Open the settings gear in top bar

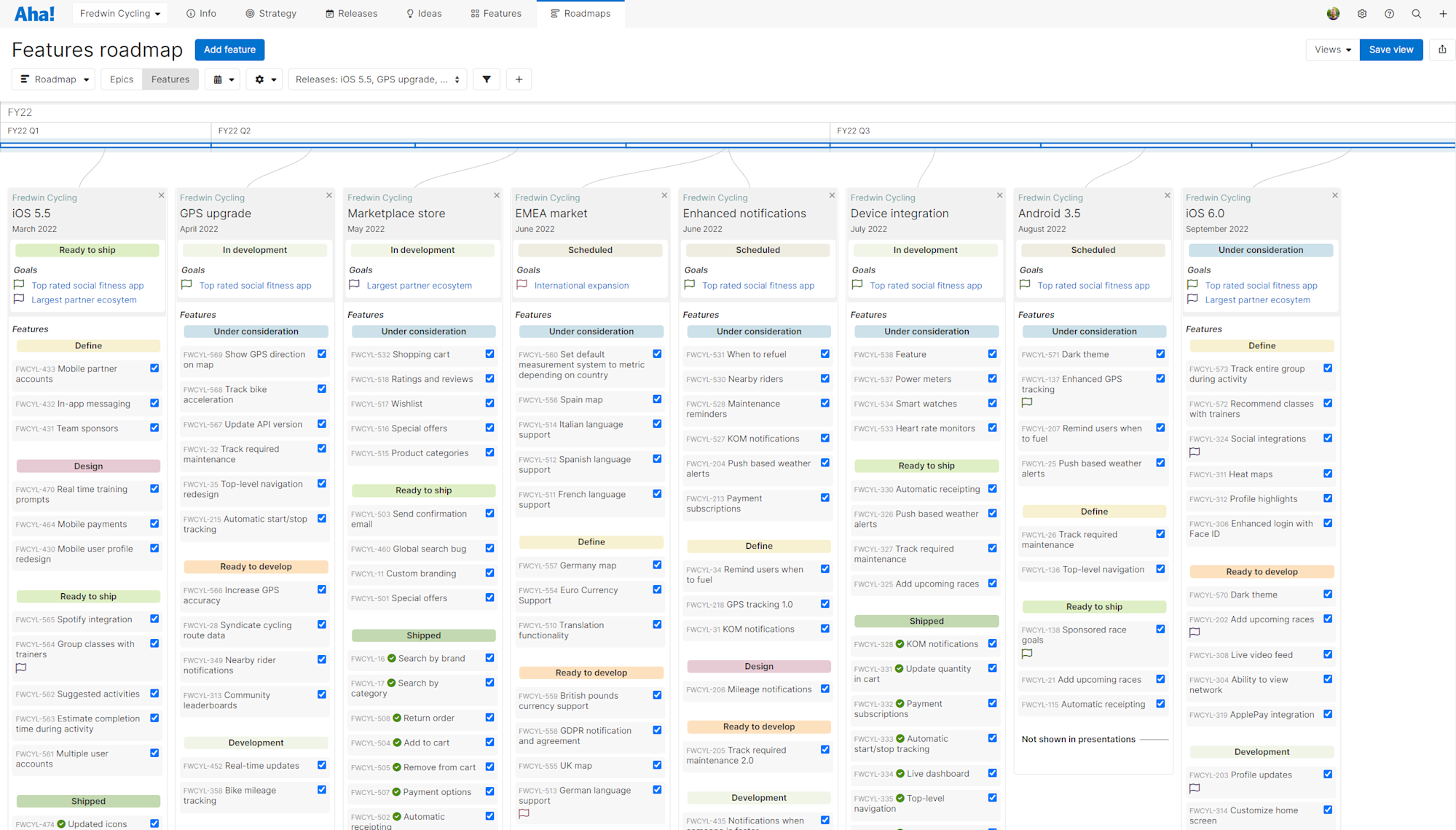click(x=1362, y=13)
